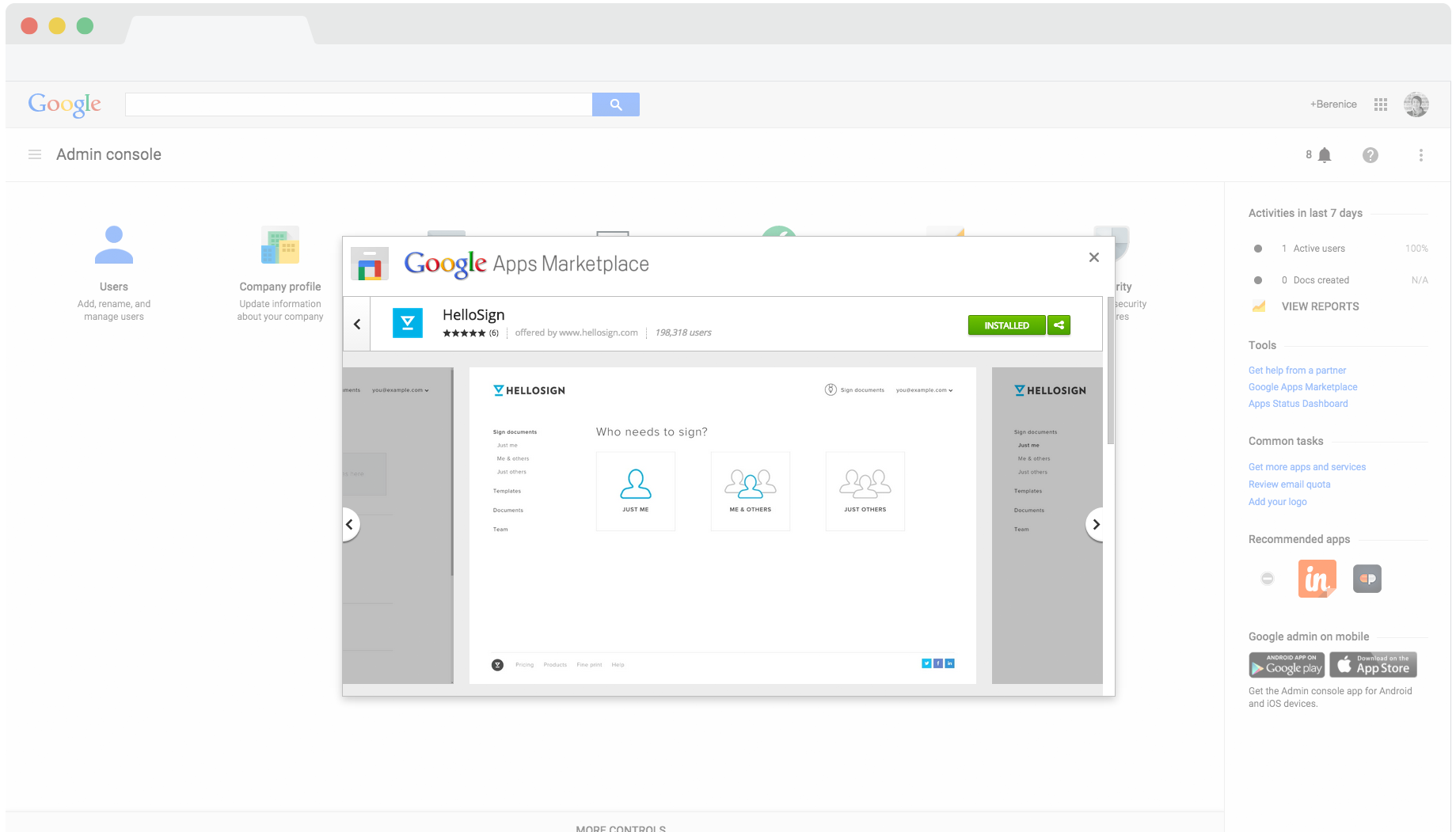This screenshot has height=832, width=1456.
Task: Open Add your logo link
Action: point(1278,502)
